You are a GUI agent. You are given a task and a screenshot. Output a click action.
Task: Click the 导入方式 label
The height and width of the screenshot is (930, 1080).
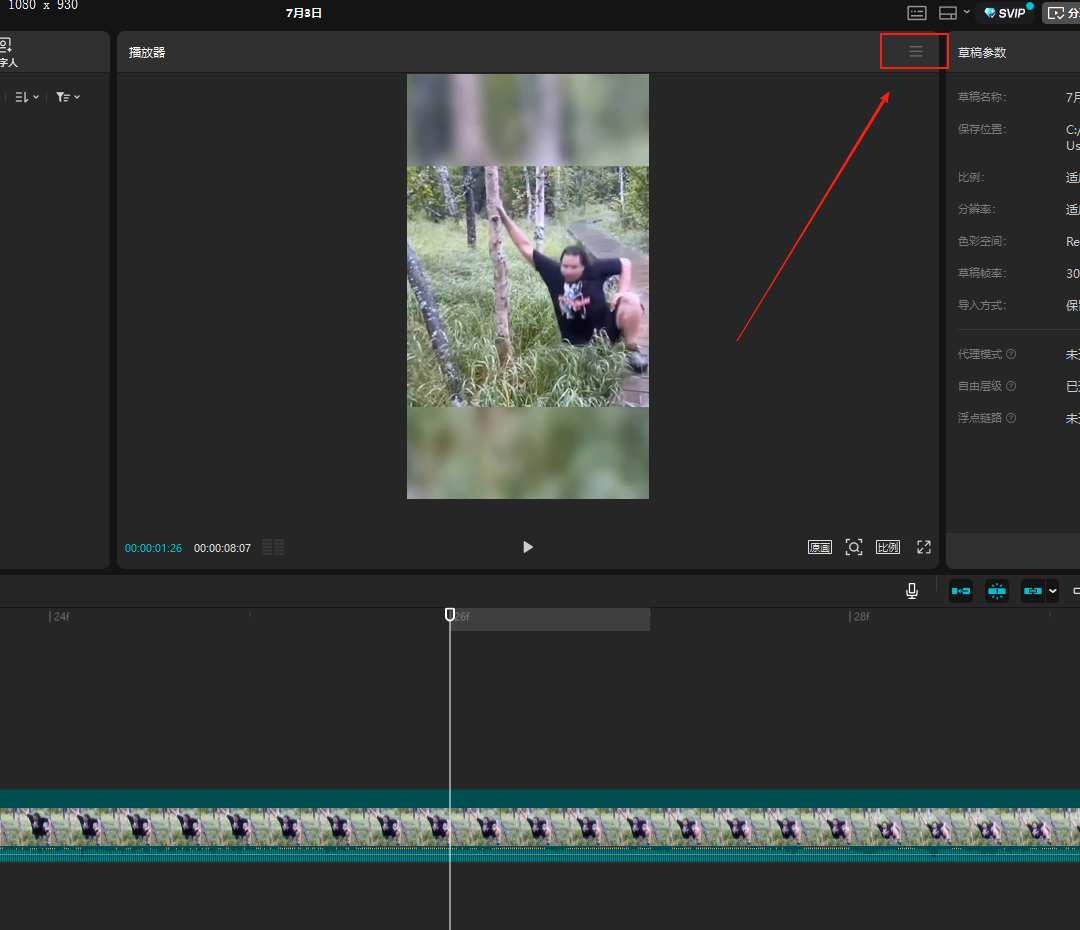pyautogui.click(x=982, y=304)
